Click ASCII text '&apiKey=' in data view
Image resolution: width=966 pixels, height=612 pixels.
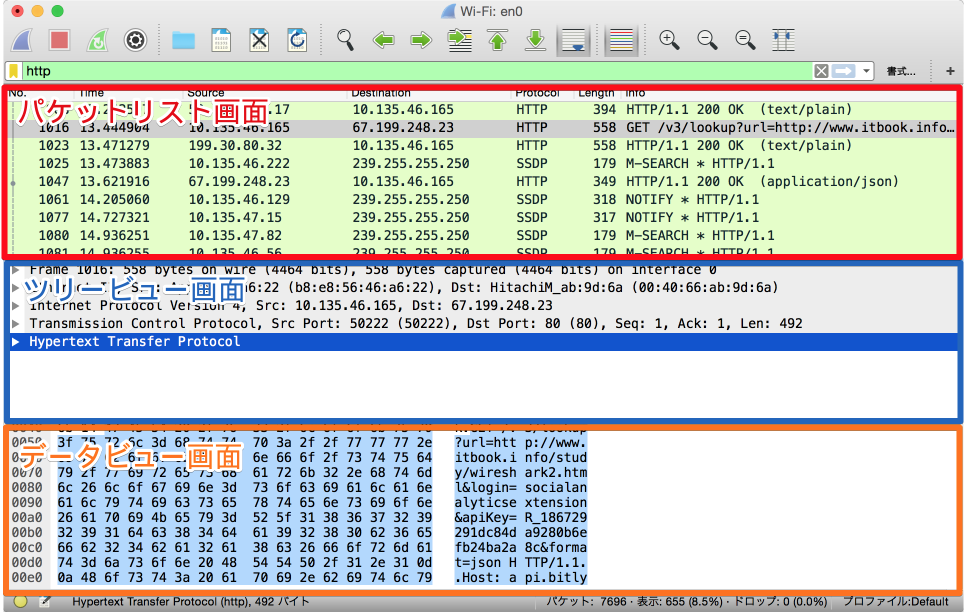point(485,518)
